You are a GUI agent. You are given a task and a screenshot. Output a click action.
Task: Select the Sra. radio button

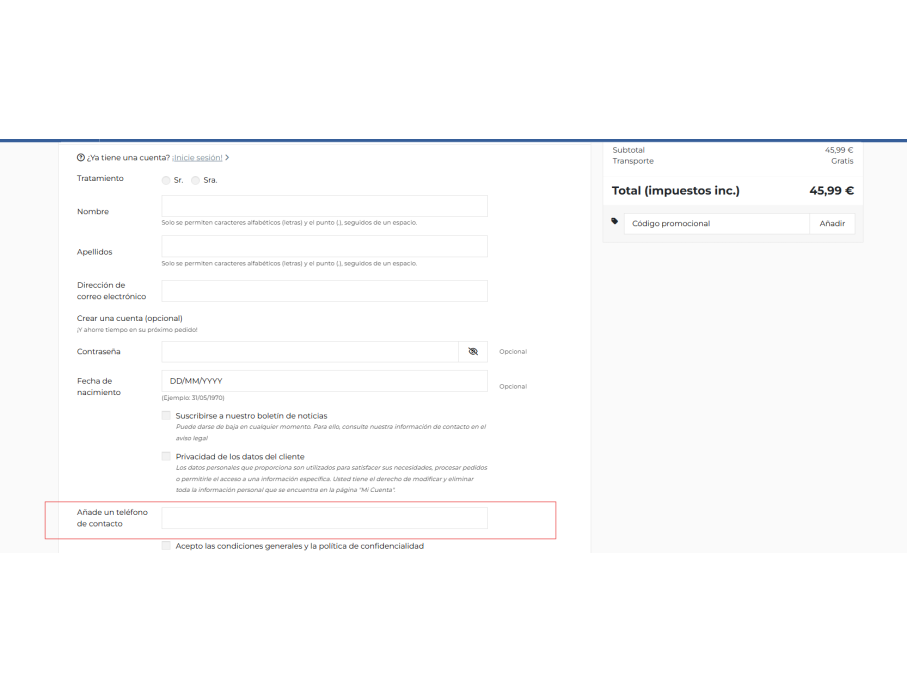point(196,180)
